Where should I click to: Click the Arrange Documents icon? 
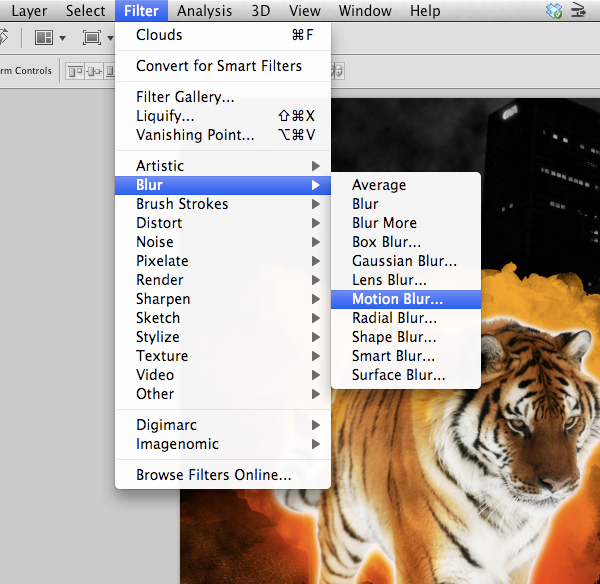click(x=44, y=38)
